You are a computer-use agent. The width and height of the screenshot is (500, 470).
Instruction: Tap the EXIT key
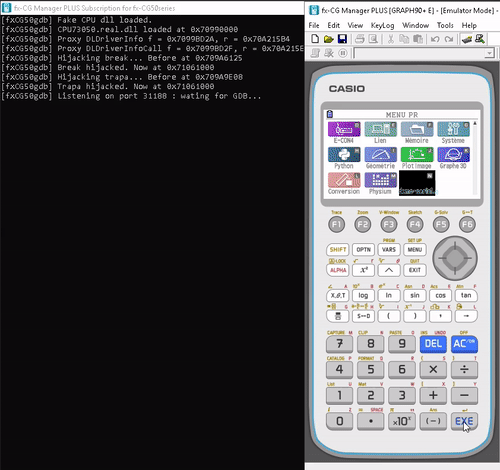click(415, 270)
